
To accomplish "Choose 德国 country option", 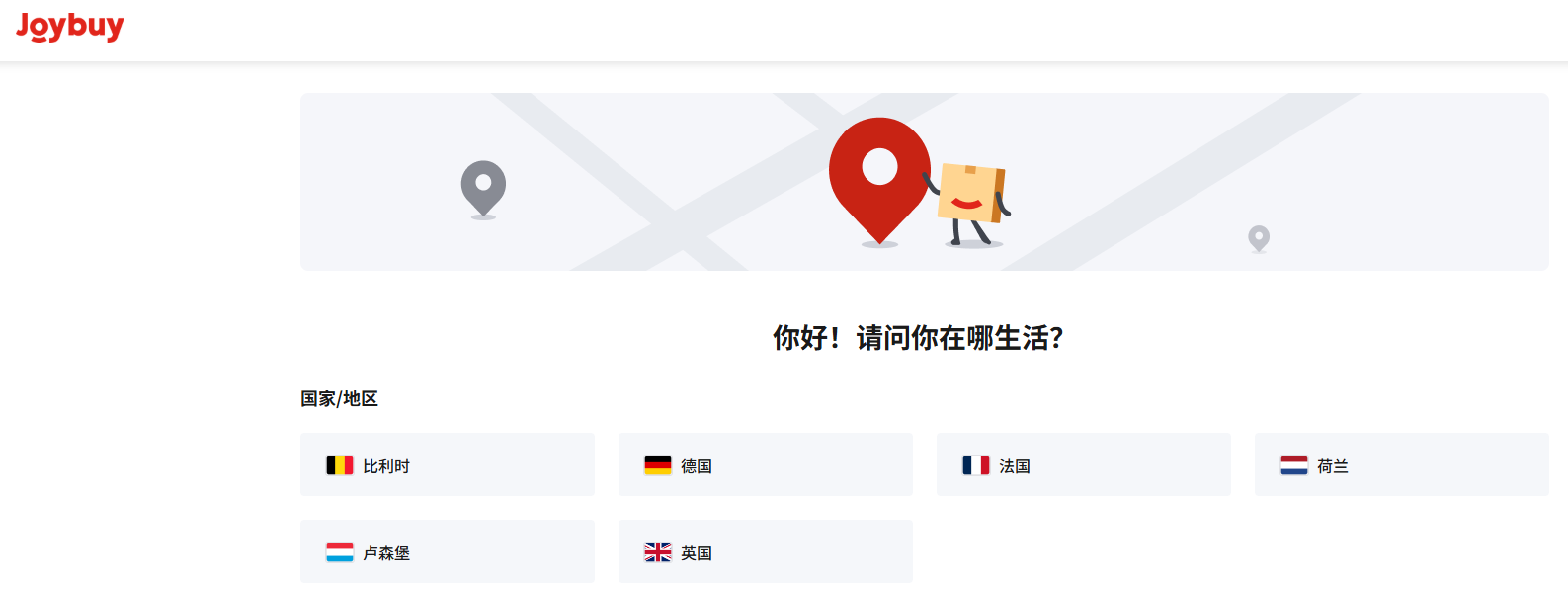I will 766,465.
